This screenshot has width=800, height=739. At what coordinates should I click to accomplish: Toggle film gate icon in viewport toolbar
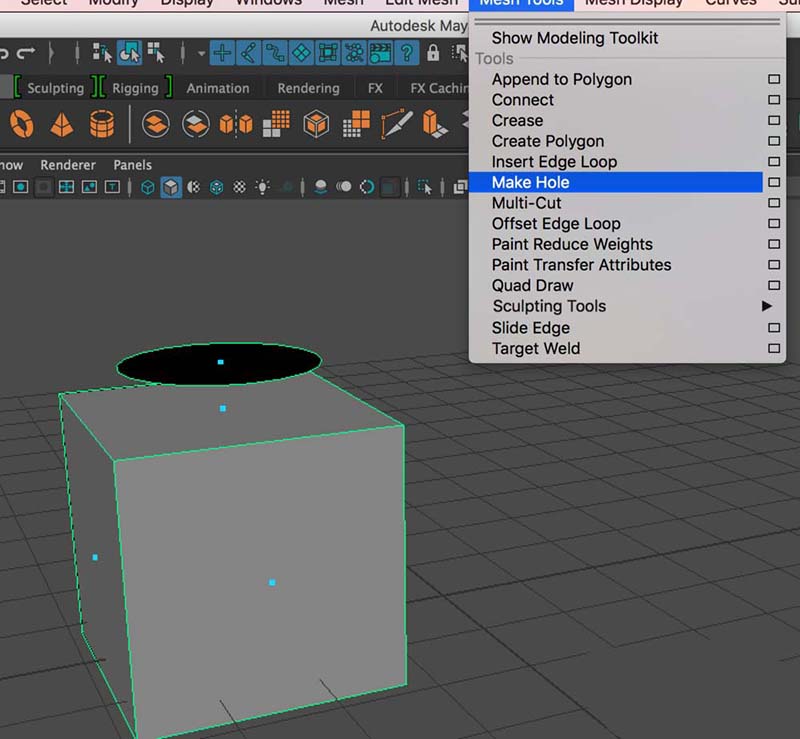20,187
